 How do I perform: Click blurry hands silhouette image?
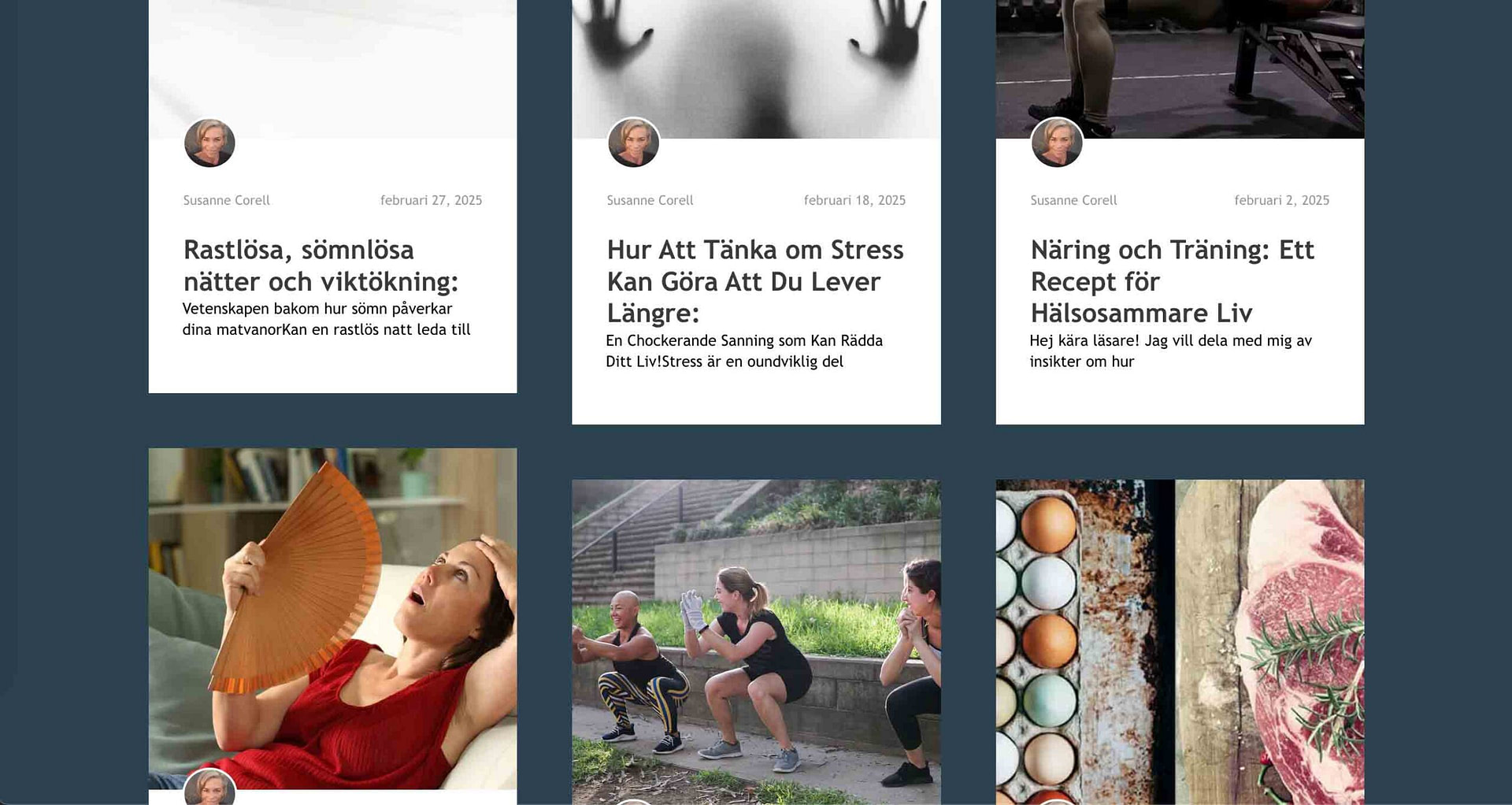pyautogui.click(x=756, y=69)
